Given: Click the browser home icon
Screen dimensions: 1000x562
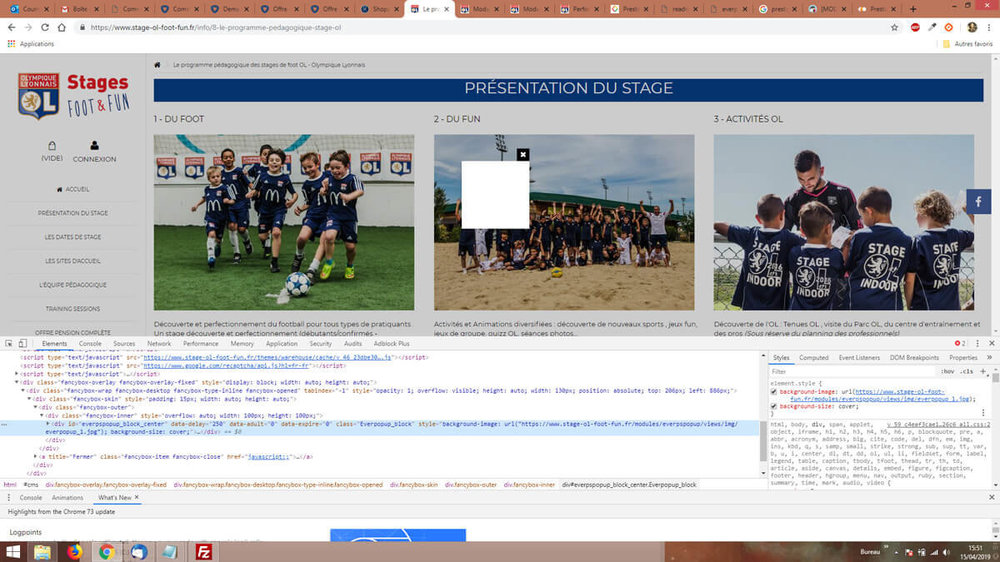Looking at the screenshot, I should tap(62, 27).
